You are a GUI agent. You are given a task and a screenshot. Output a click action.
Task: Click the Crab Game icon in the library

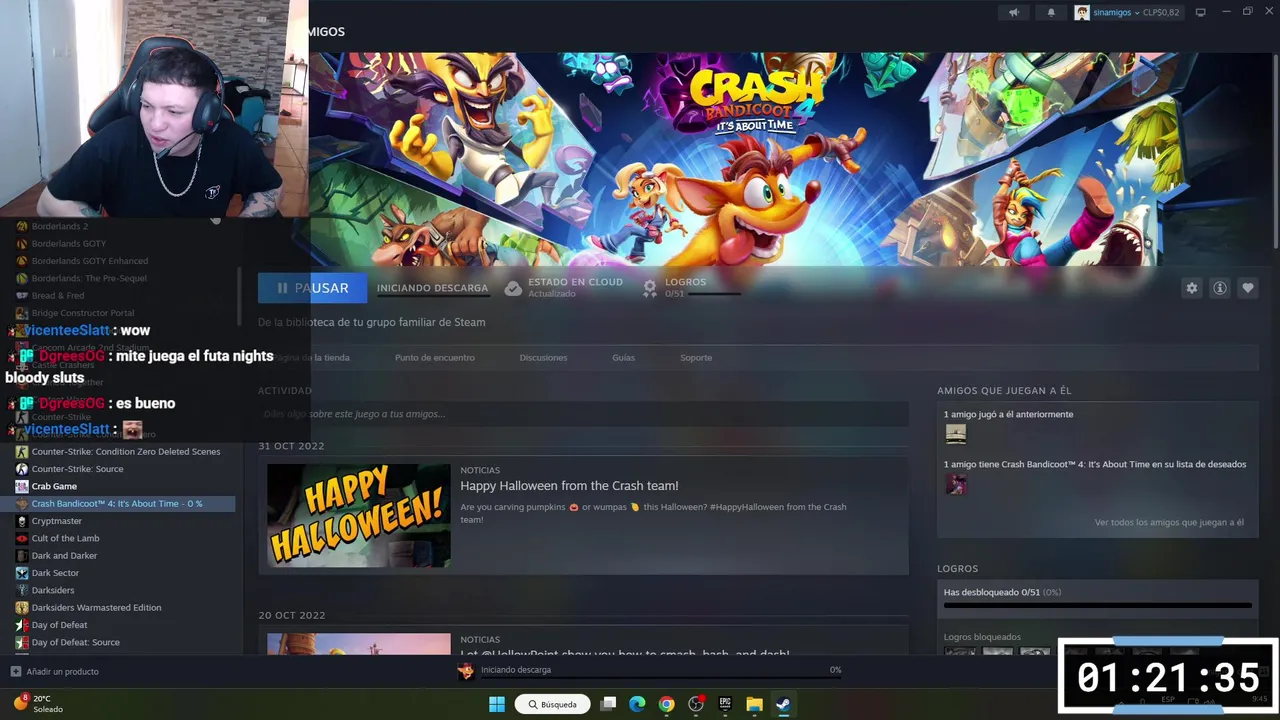pyautogui.click(x=21, y=486)
